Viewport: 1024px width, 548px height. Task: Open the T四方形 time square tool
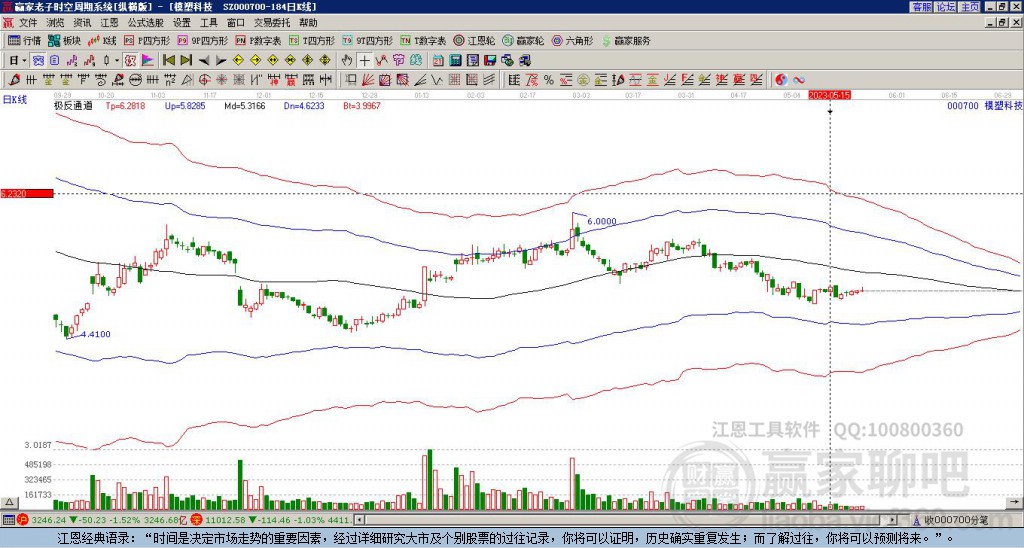click(x=312, y=40)
